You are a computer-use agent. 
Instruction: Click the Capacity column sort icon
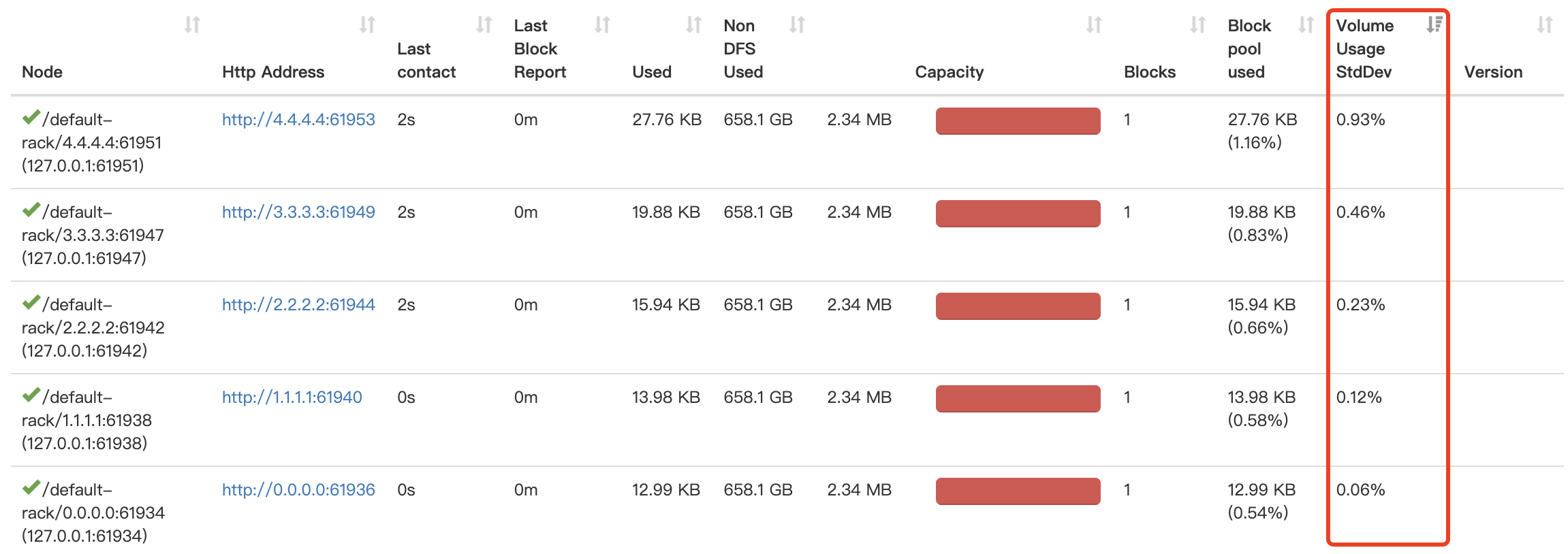(1094, 25)
